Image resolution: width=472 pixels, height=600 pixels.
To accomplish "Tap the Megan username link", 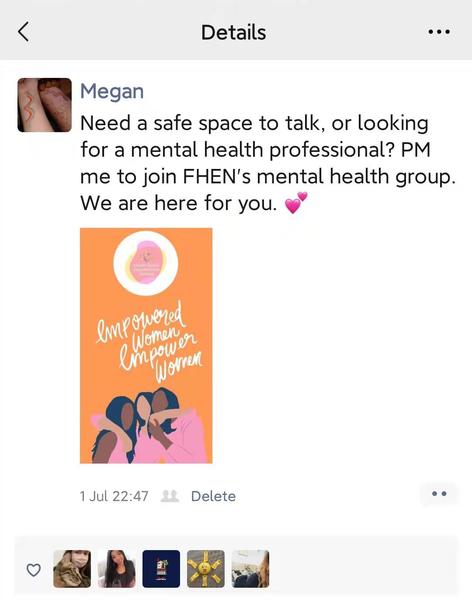I will point(112,92).
